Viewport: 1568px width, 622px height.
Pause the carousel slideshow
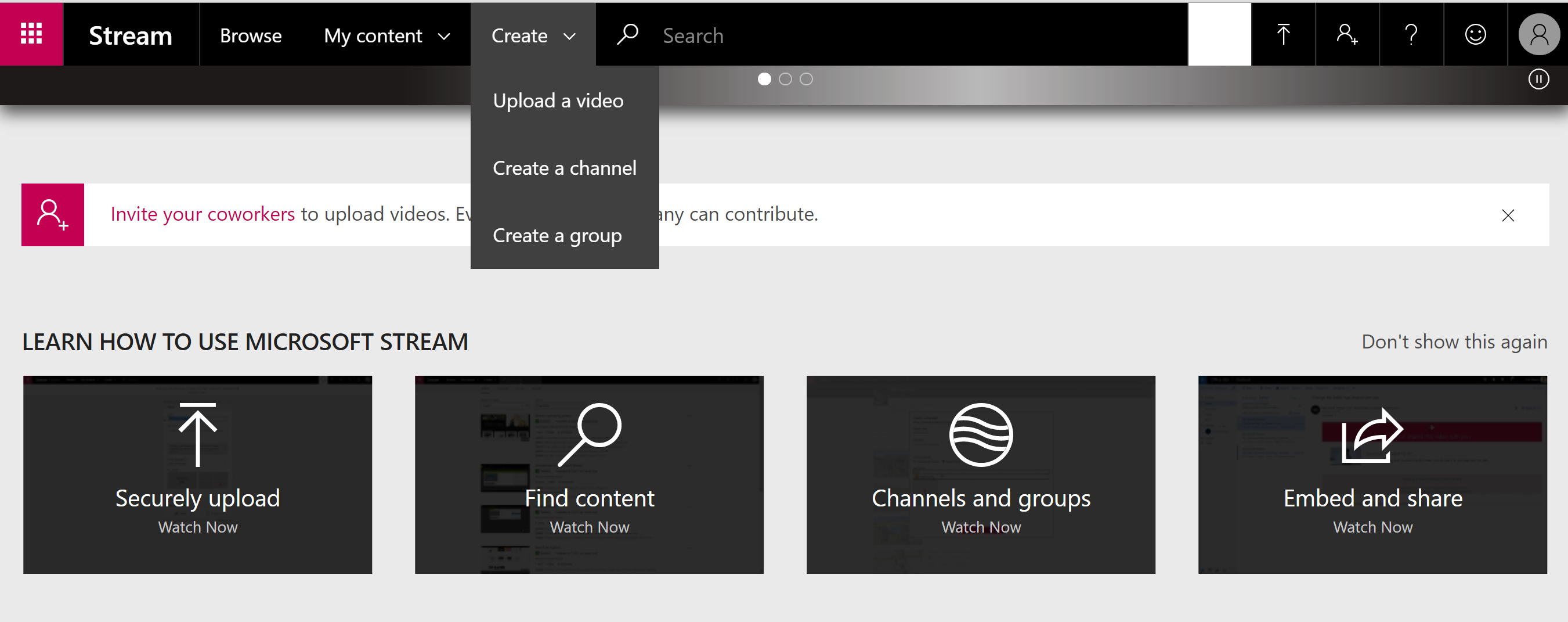pyautogui.click(x=1538, y=79)
